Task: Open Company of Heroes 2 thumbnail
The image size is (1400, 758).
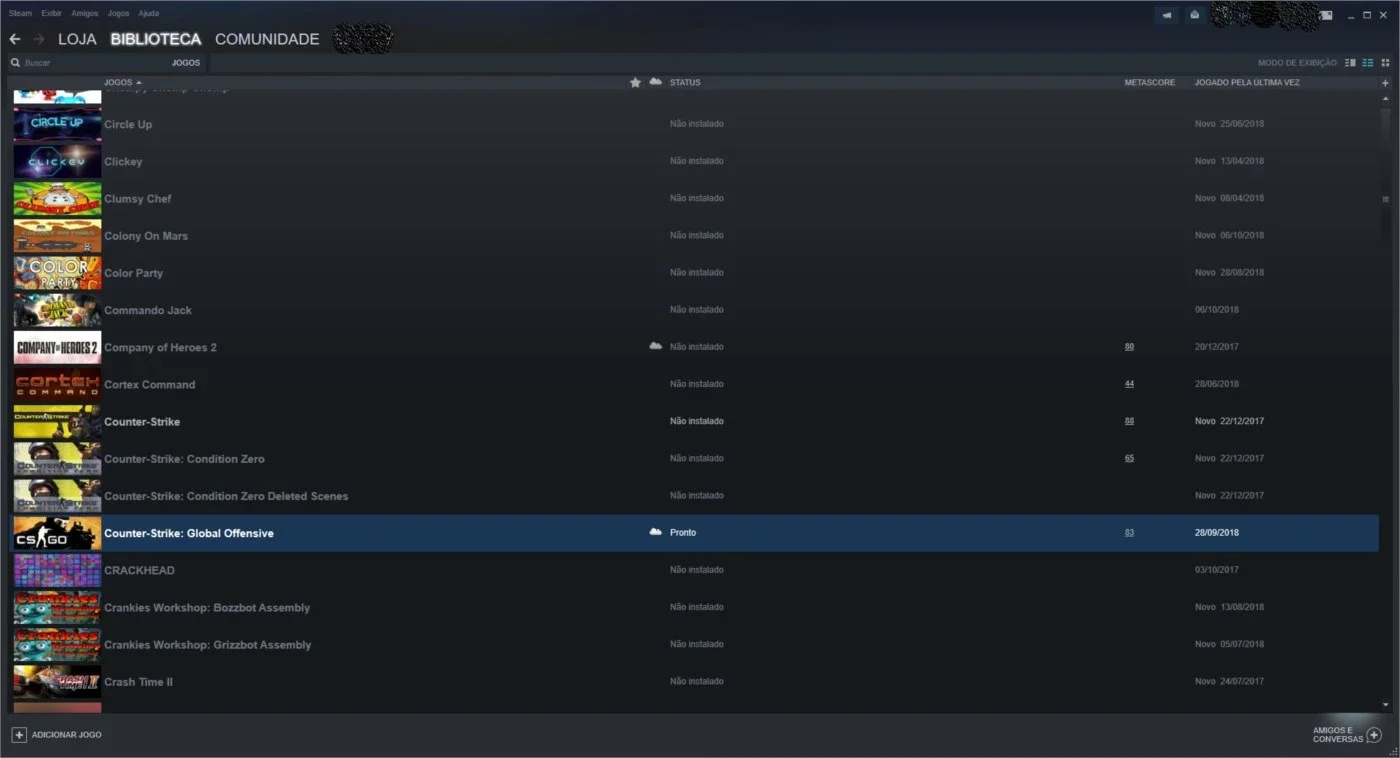Action: (x=57, y=347)
